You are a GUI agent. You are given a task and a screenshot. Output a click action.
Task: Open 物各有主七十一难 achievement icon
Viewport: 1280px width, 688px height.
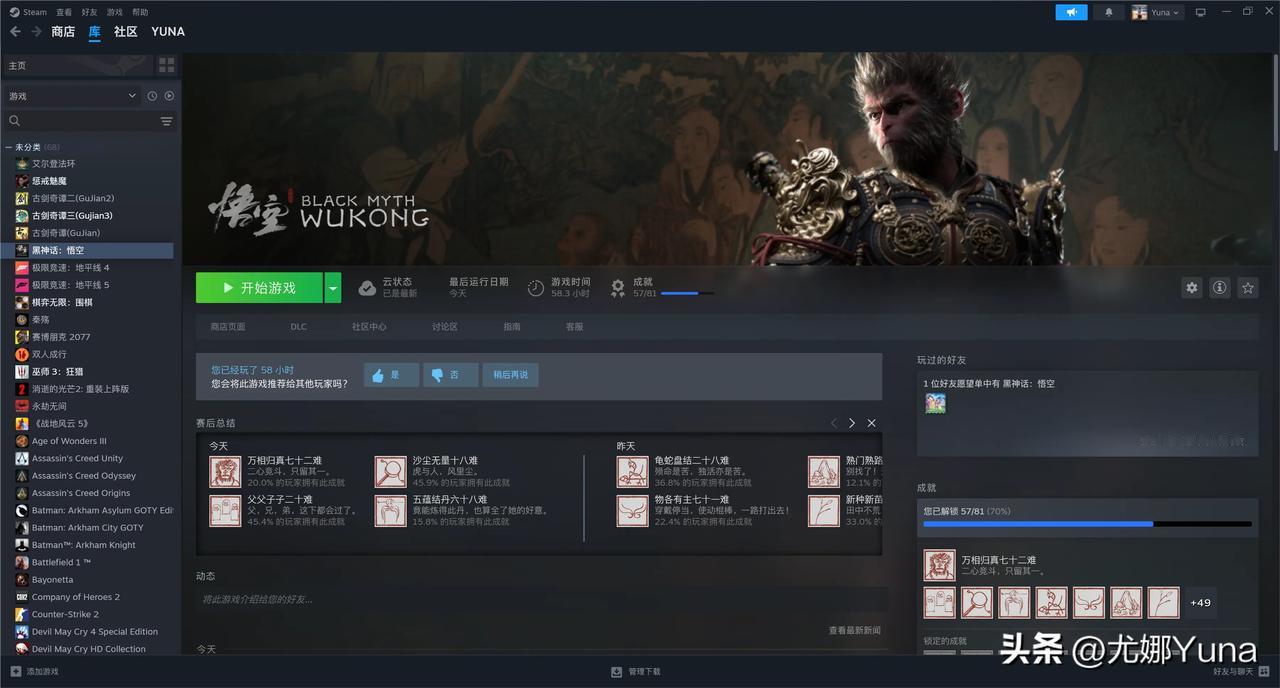tap(633, 511)
